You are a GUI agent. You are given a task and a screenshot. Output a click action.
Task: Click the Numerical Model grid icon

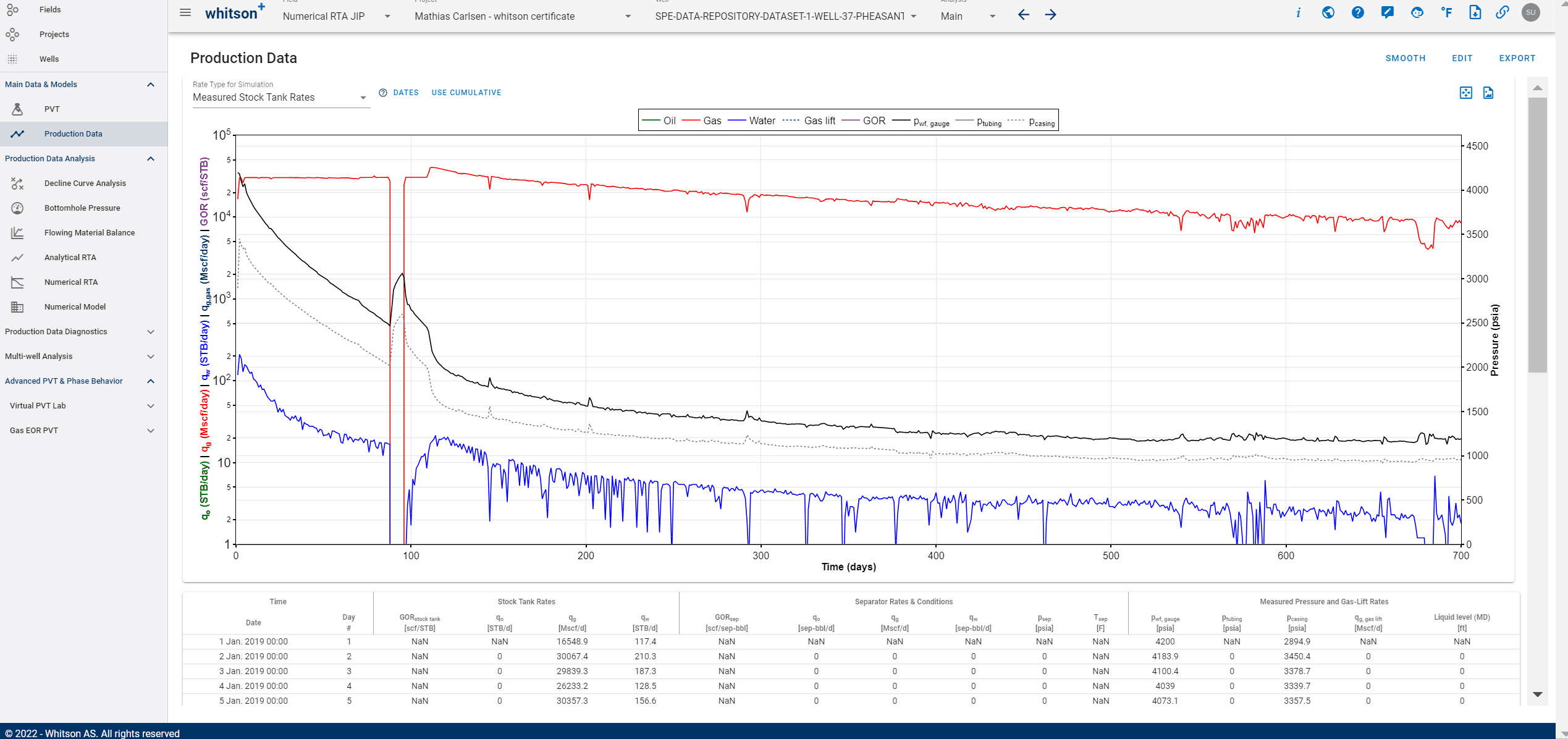click(x=17, y=307)
